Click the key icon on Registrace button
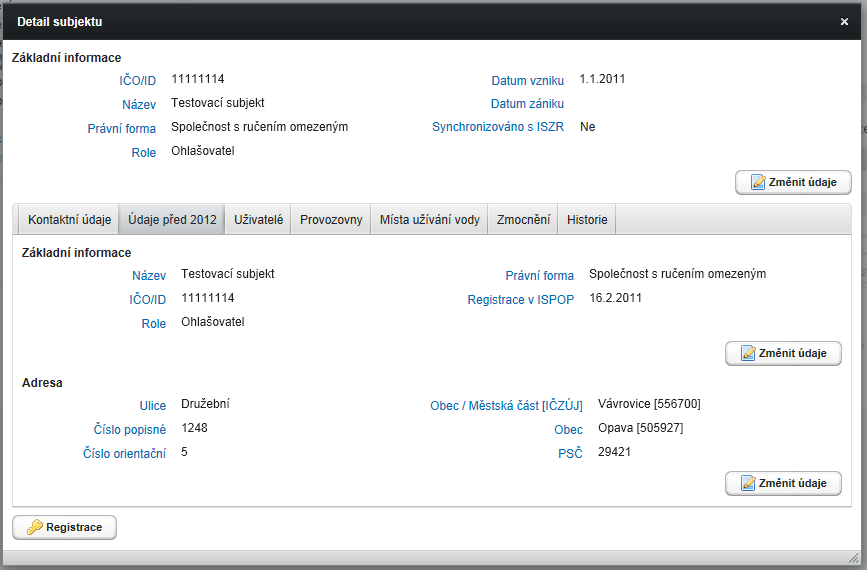Screen dimensions: 867x570 34,527
